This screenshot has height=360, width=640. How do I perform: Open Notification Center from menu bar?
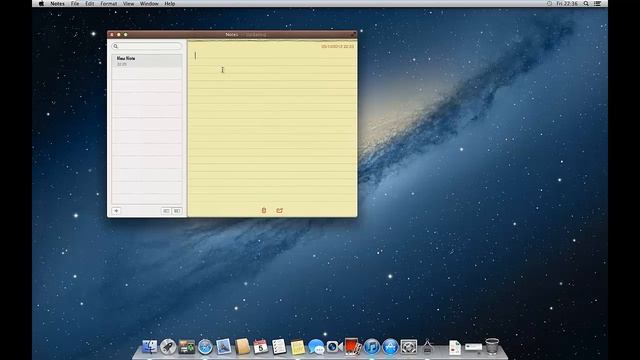(x=598, y=3)
